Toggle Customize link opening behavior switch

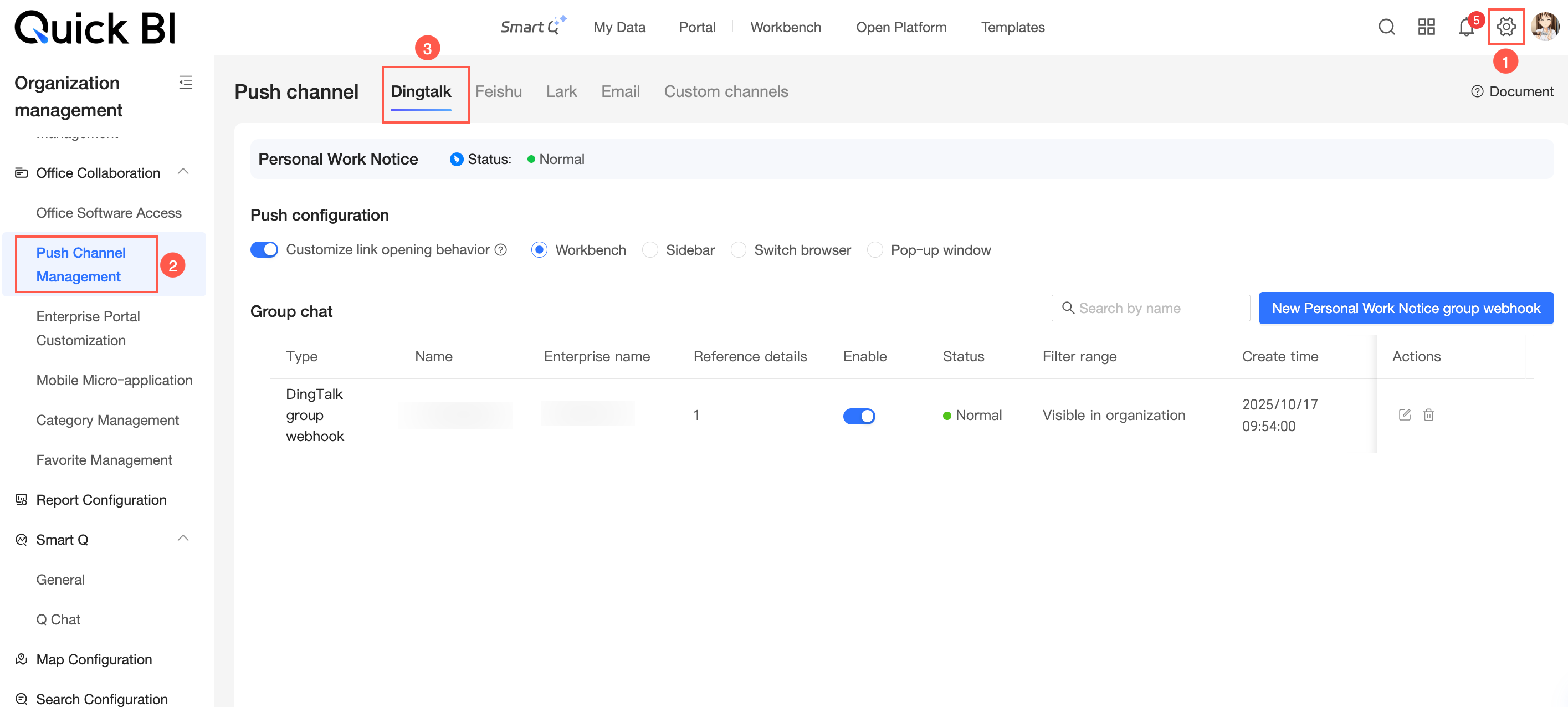click(x=264, y=250)
